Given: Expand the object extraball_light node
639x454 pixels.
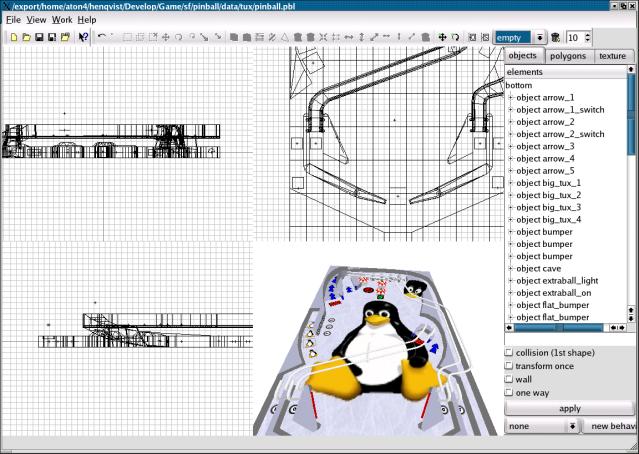Looking at the screenshot, I should coord(510,281).
